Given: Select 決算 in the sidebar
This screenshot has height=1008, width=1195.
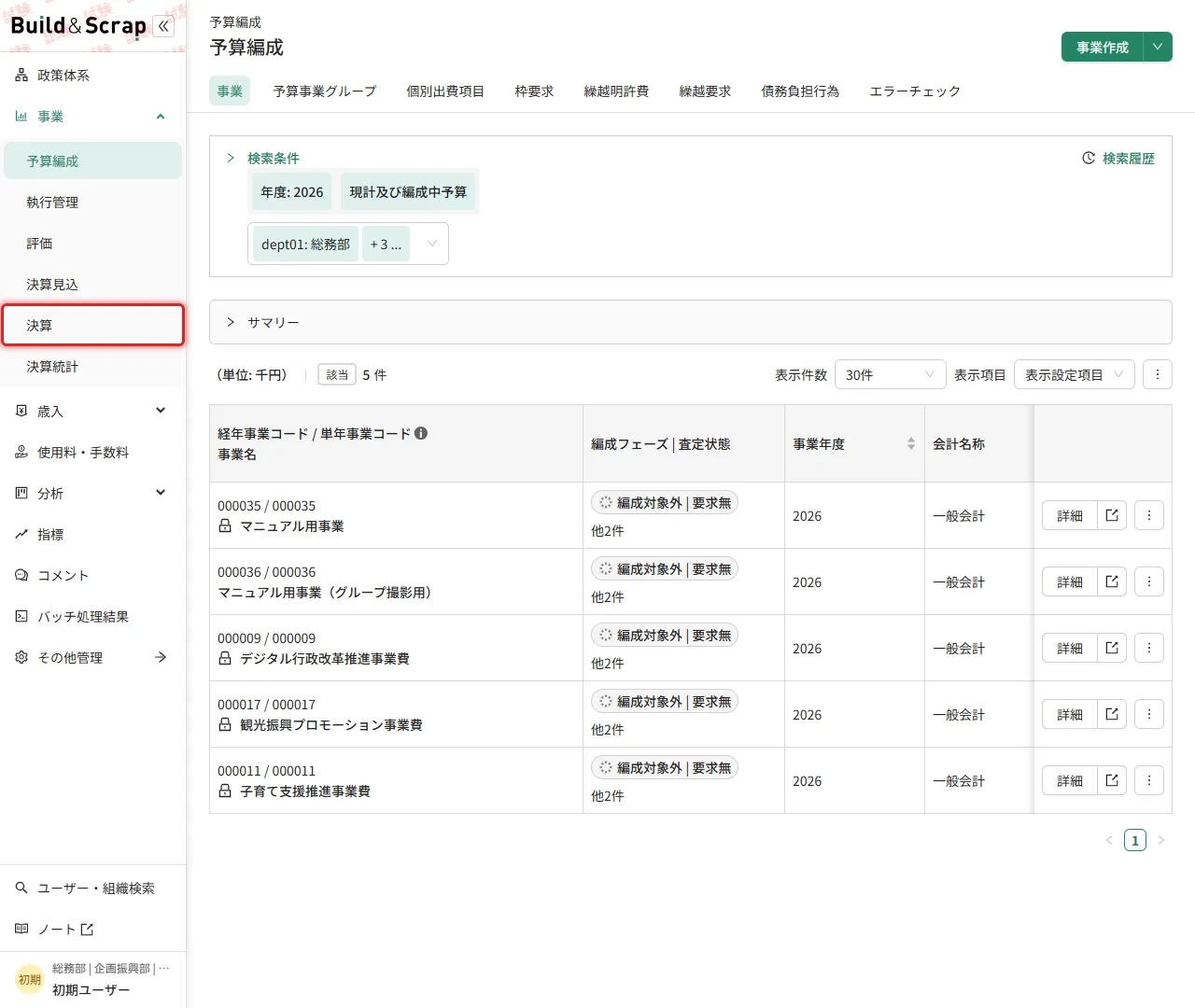Looking at the screenshot, I should click(x=92, y=325).
